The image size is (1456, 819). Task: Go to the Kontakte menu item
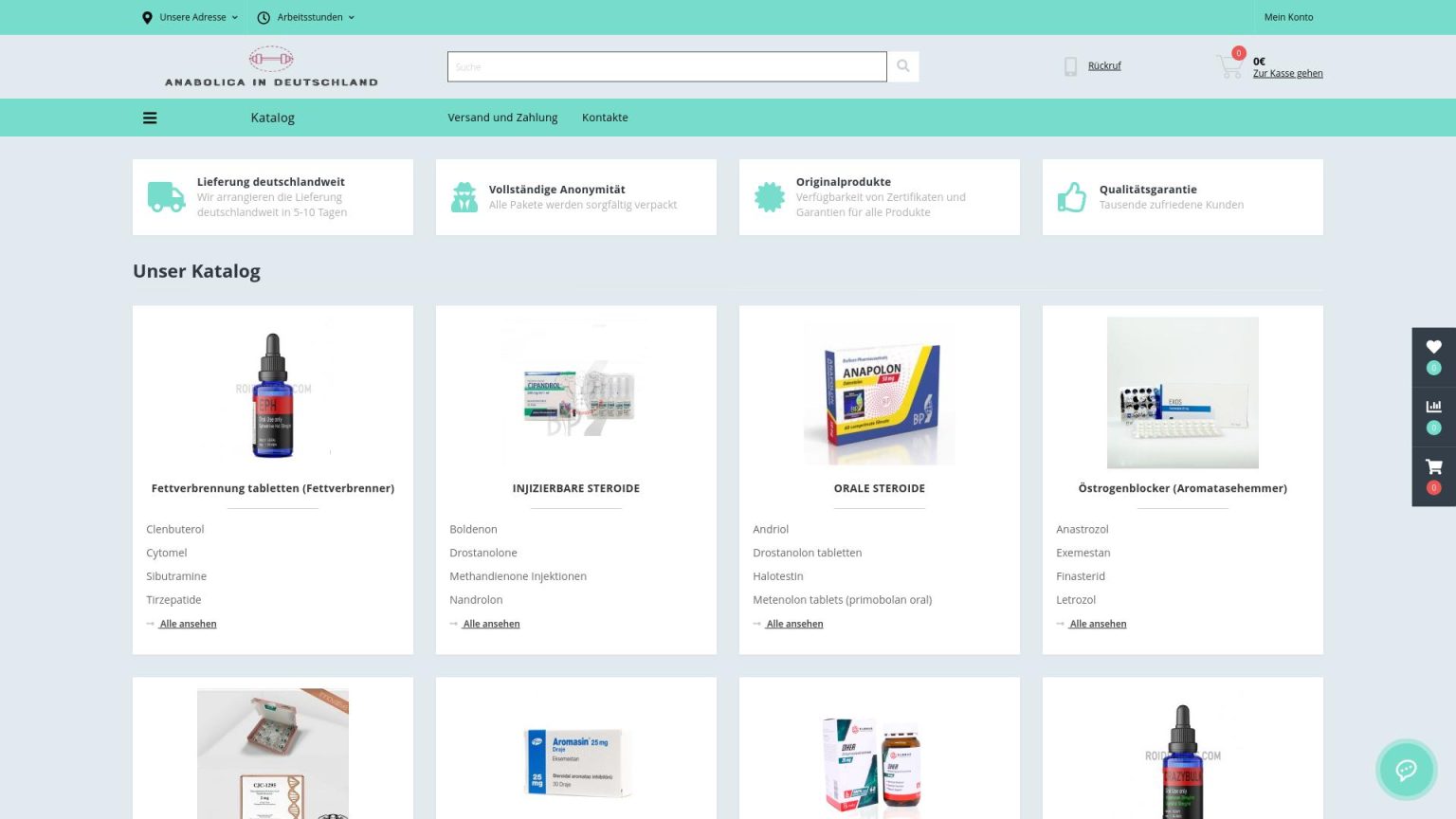605,118
